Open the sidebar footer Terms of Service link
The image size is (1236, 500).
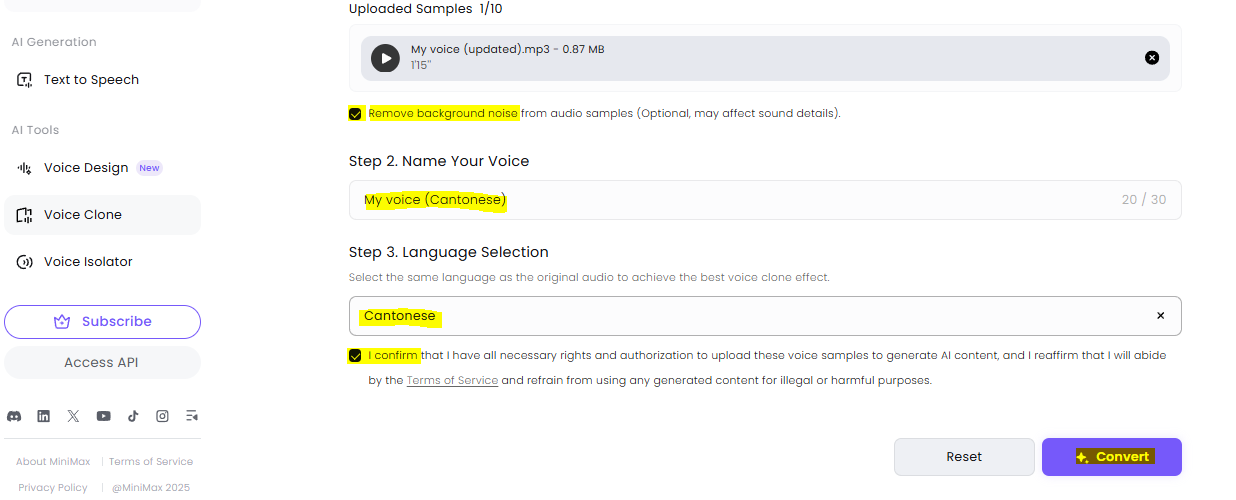pos(151,462)
